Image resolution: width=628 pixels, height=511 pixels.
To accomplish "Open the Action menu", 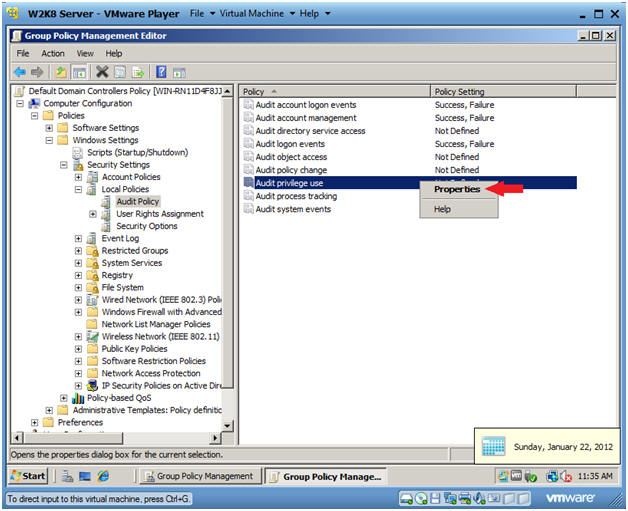I will point(53,54).
